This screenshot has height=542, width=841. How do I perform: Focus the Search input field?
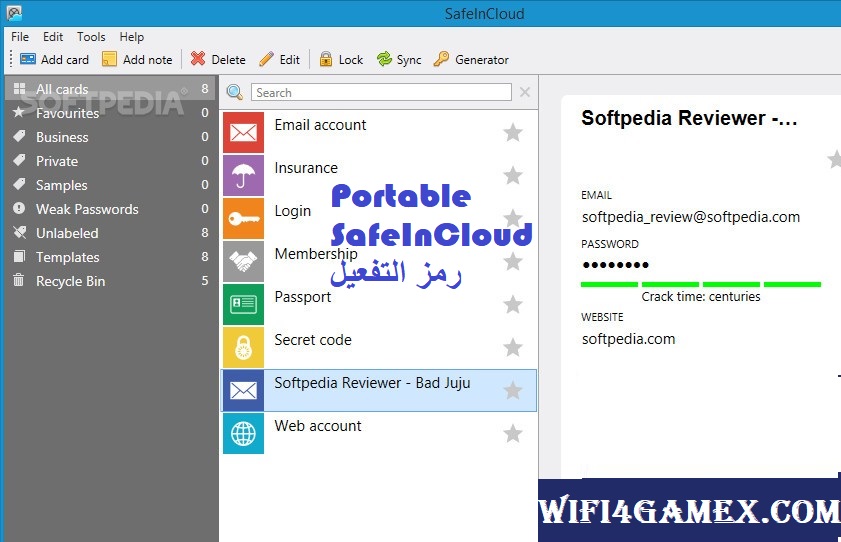coord(381,92)
